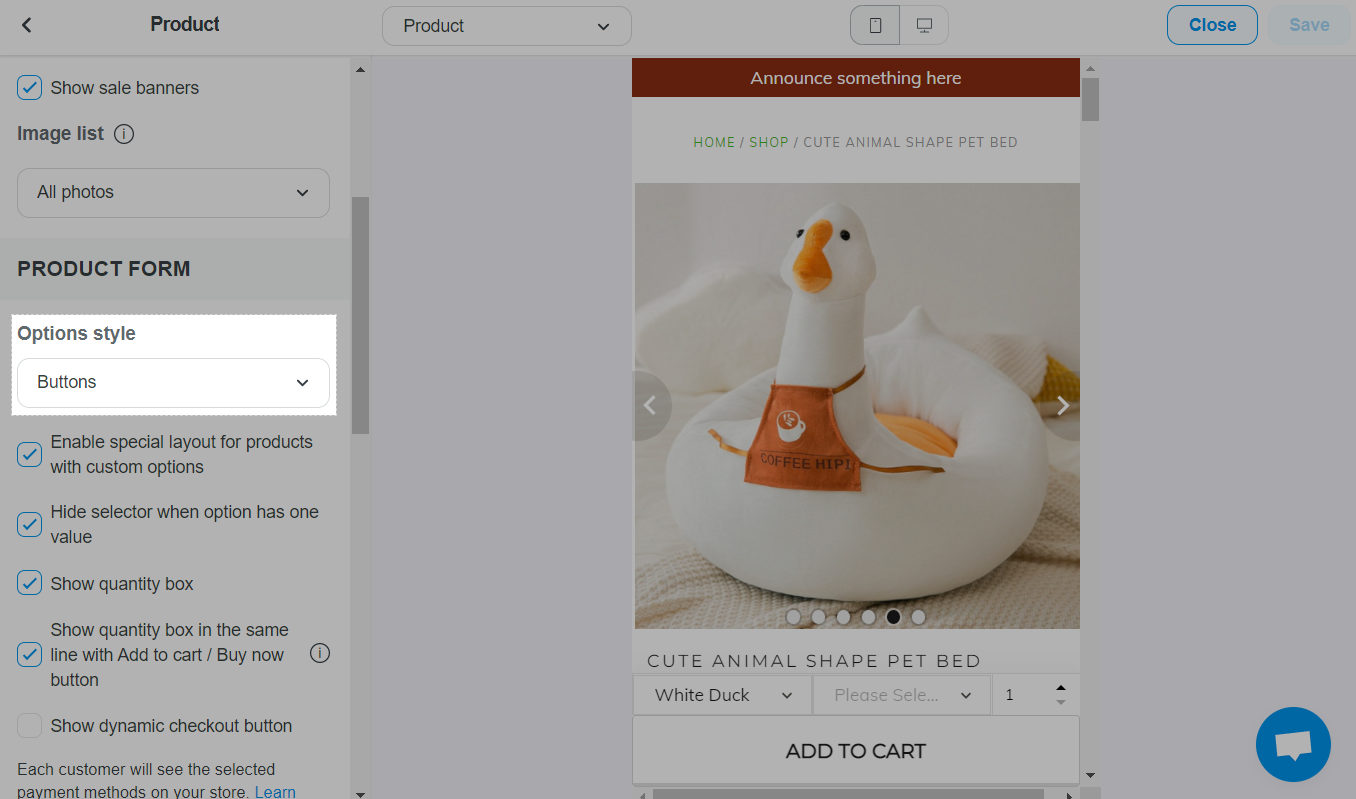The width and height of the screenshot is (1356, 799).
Task: Show next product image arrow
Action: tap(1062, 406)
